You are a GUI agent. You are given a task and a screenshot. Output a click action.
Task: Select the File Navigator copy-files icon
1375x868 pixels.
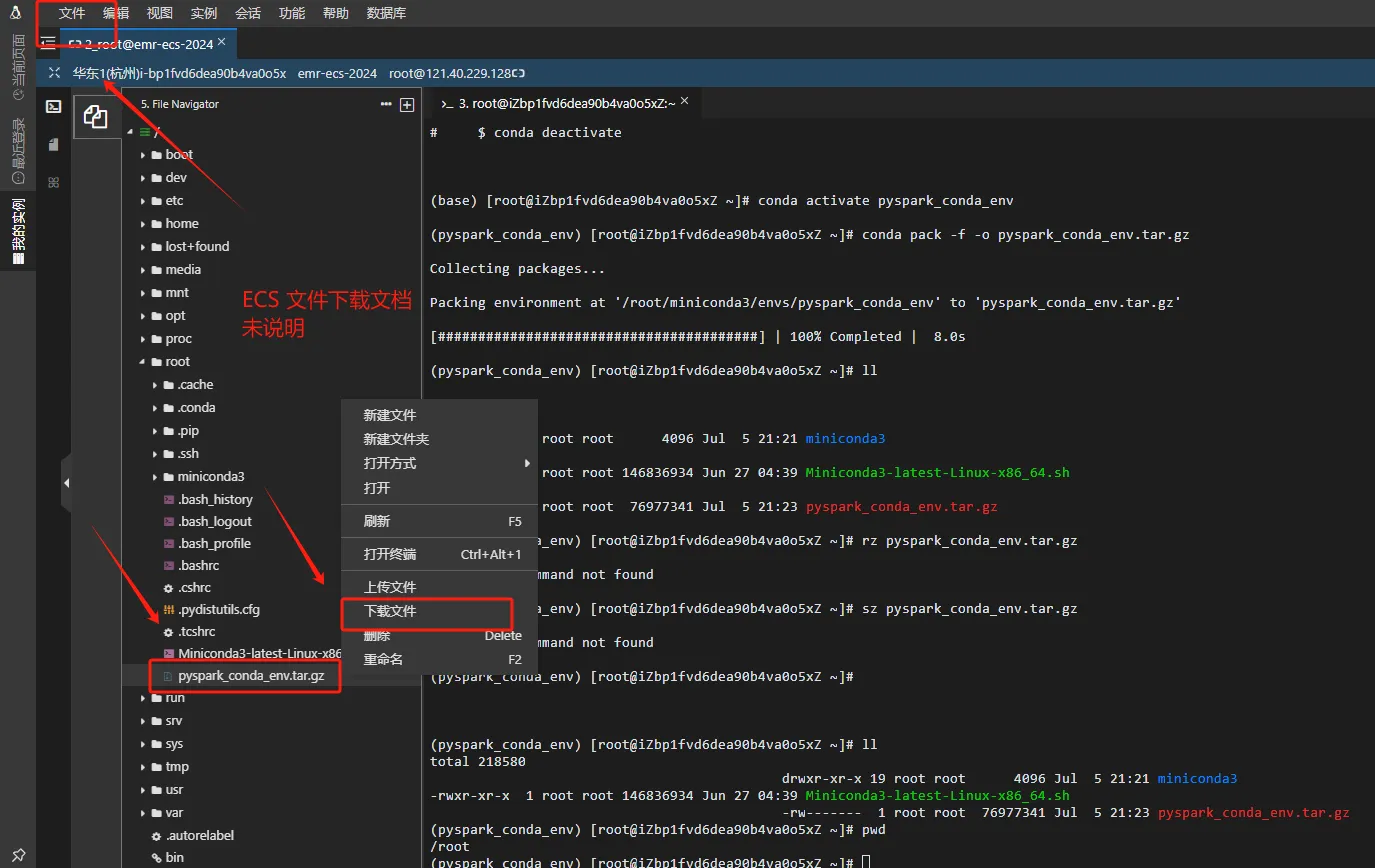(x=96, y=117)
